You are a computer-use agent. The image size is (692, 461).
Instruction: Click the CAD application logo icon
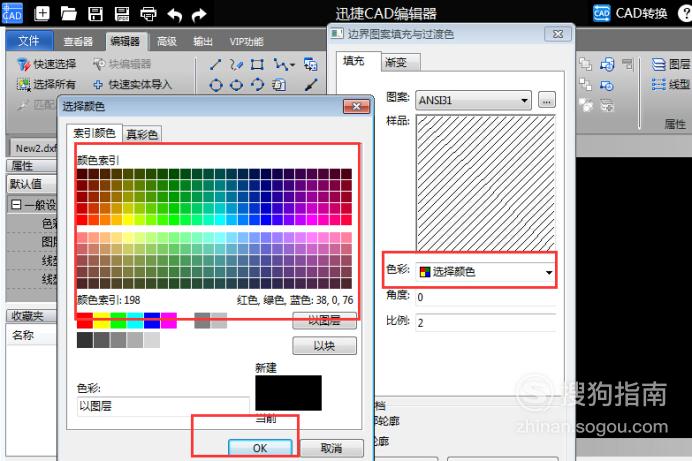[x=12, y=13]
